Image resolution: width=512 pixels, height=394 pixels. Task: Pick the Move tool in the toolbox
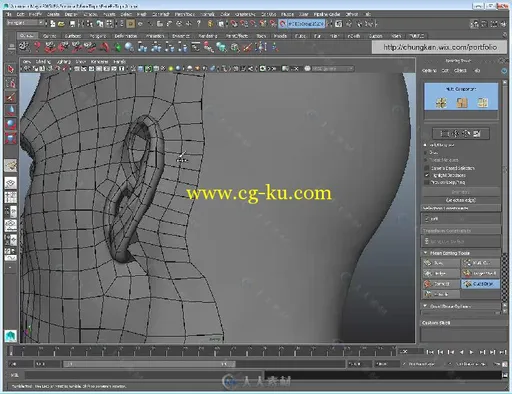click(x=10, y=110)
